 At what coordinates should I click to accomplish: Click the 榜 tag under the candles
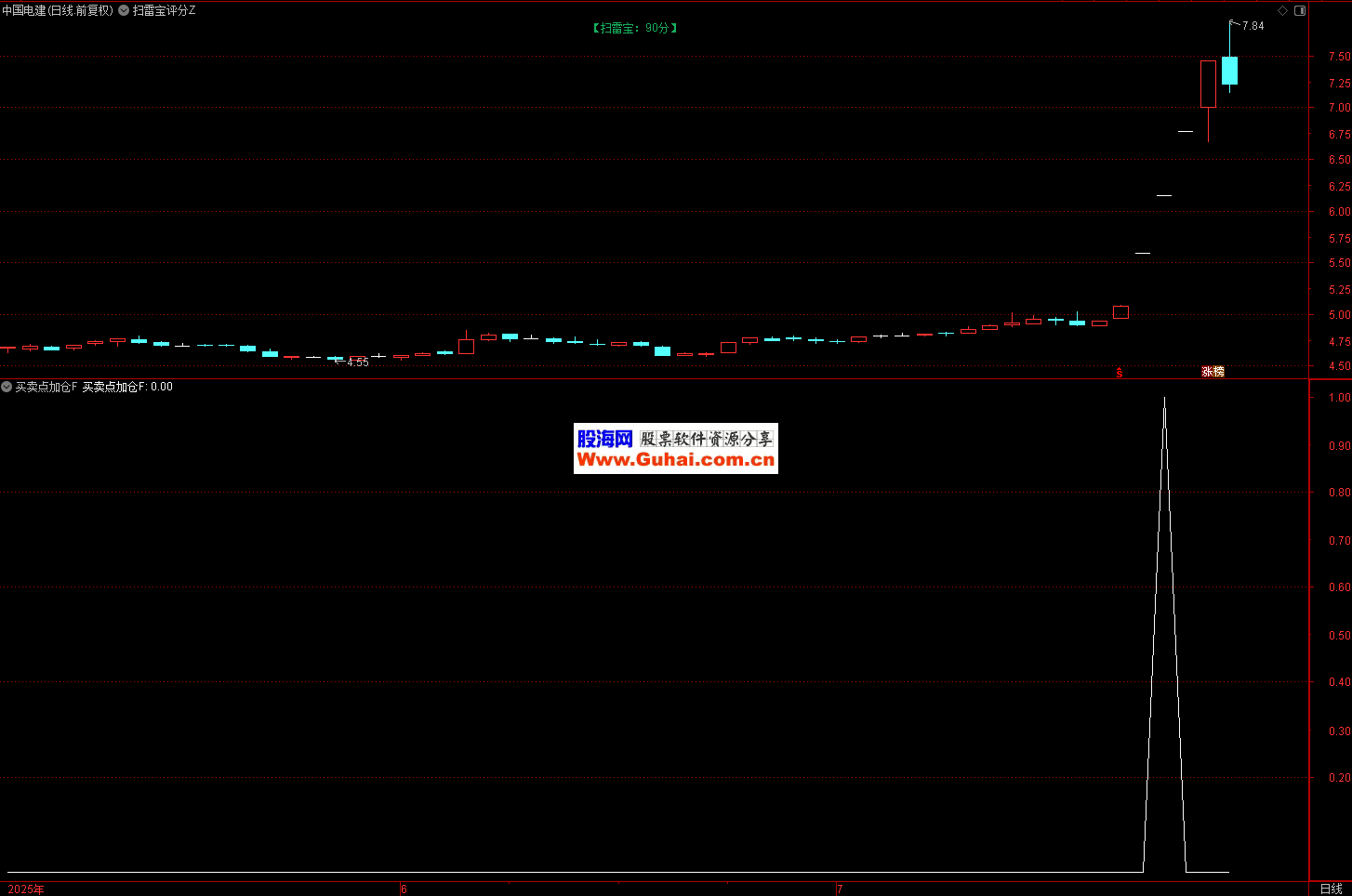1218,372
